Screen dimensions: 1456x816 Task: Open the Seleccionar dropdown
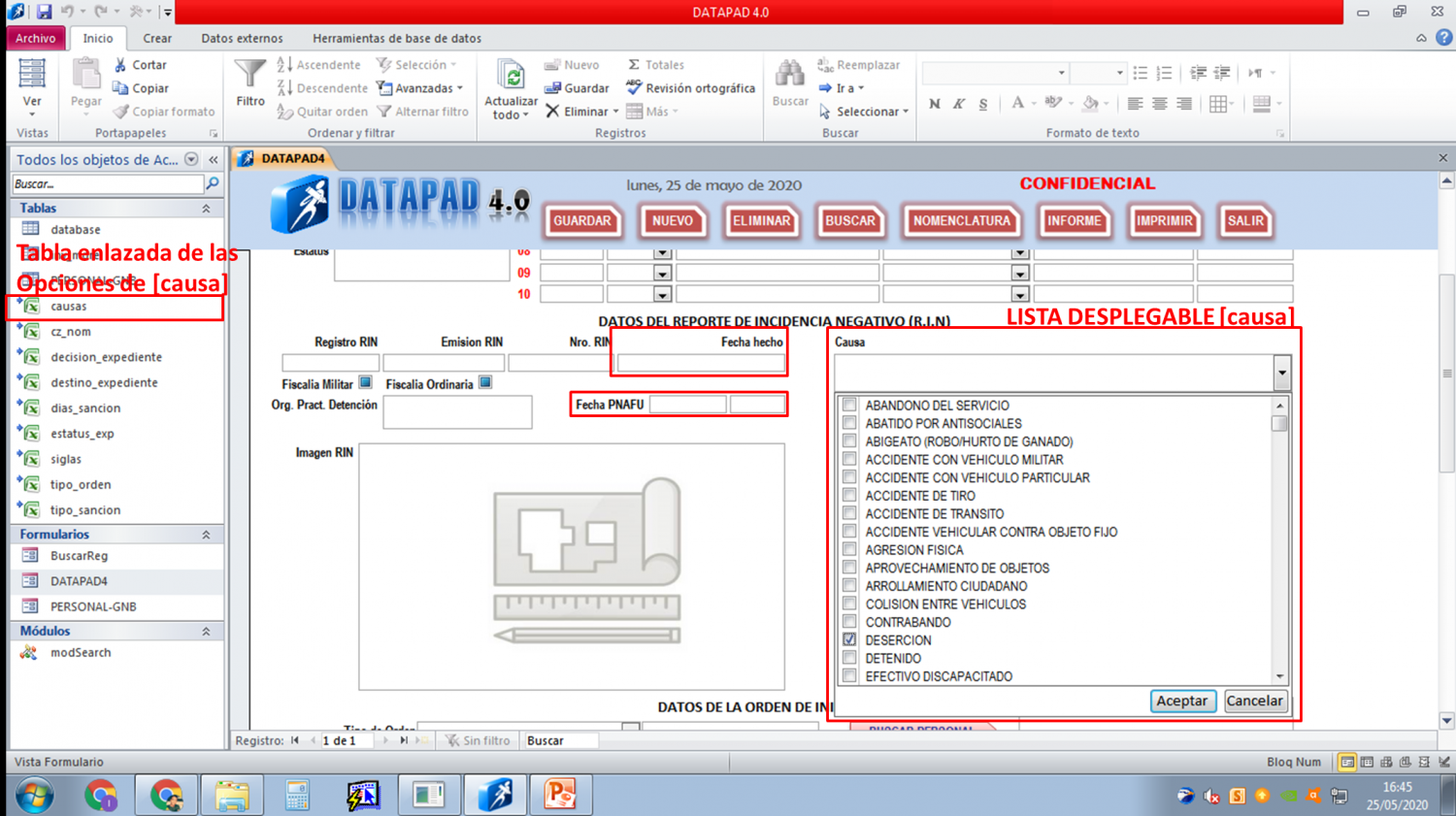click(x=863, y=112)
